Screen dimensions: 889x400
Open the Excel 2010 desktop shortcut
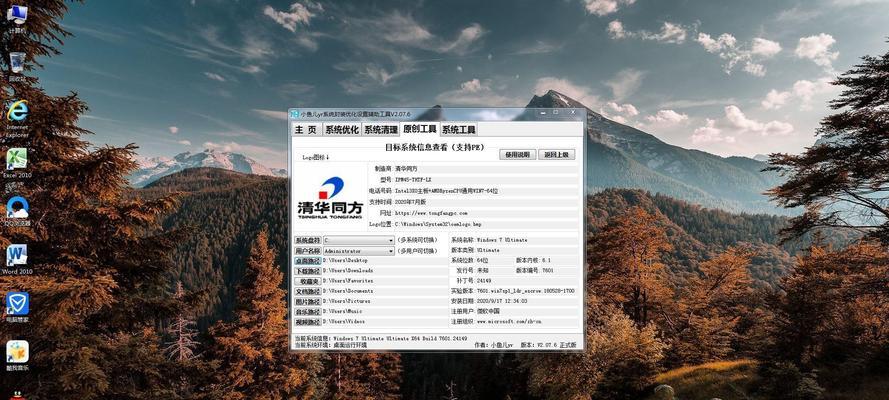(17, 164)
